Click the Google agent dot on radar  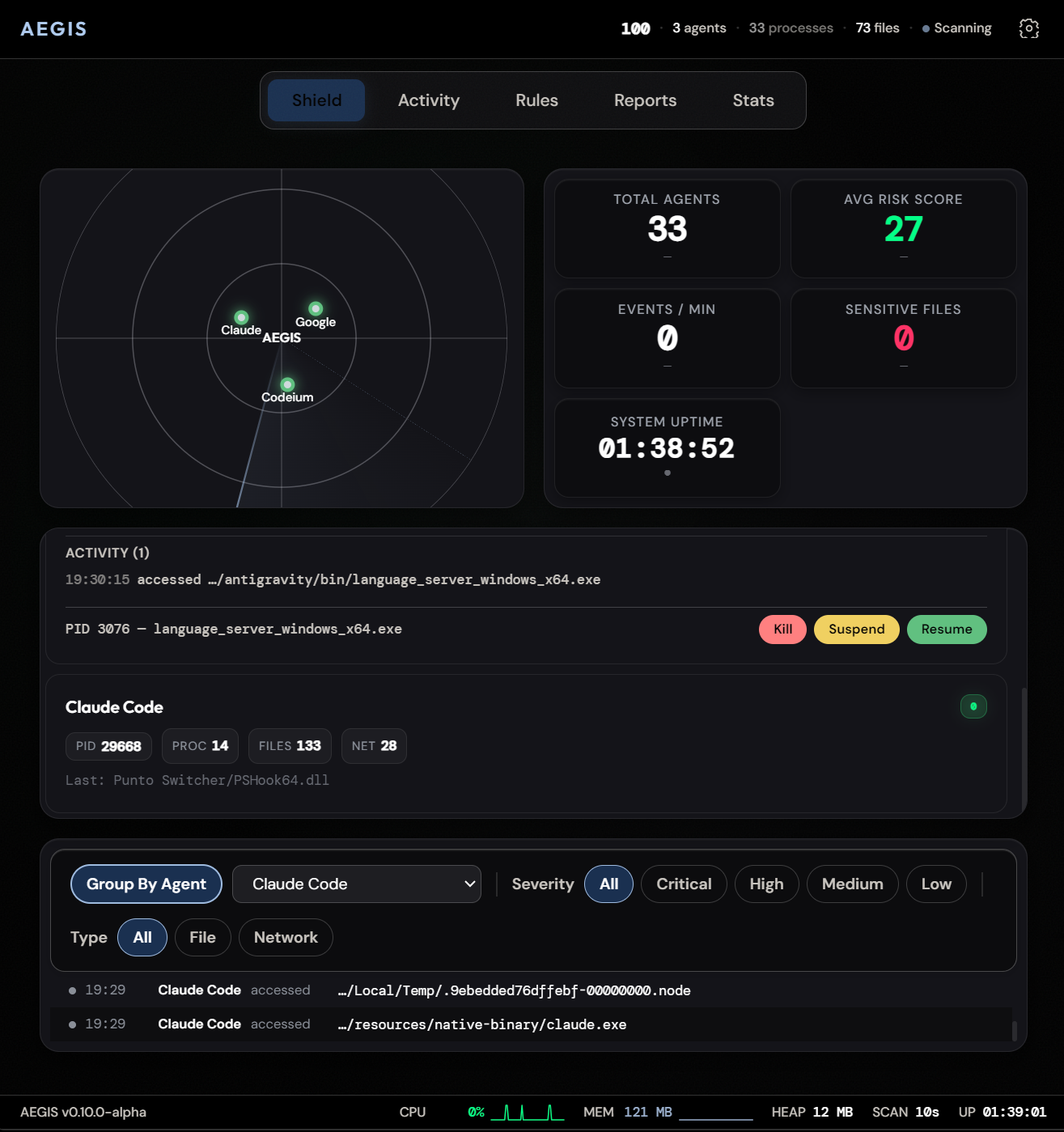point(316,308)
